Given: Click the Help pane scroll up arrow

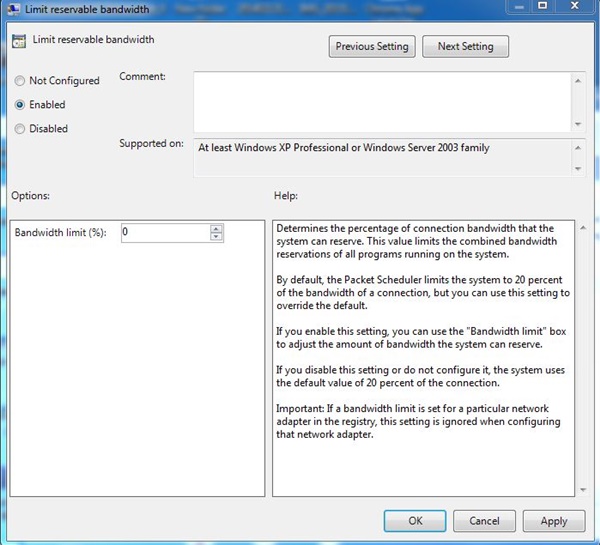Looking at the screenshot, I should [582, 227].
